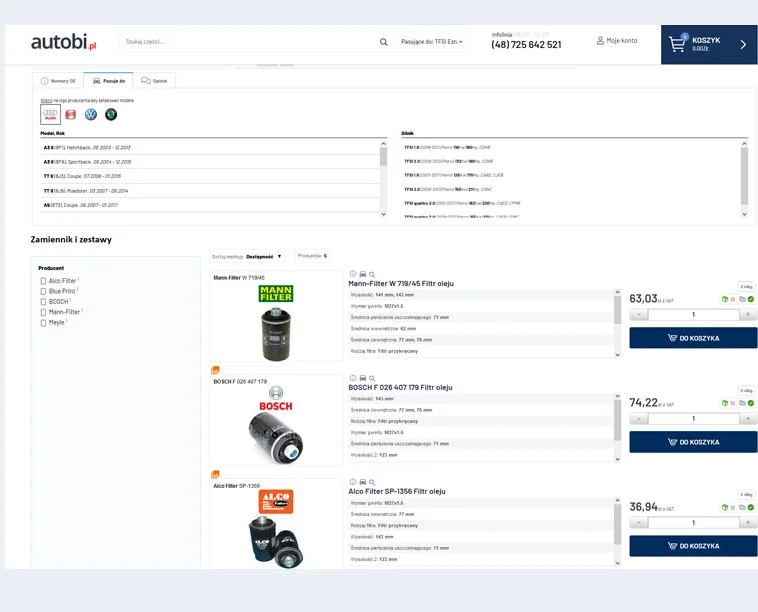Image resolution: width=758 pixels, height=612 pixels.
Task: Click orange gallery icon above Alco Filter image
Action: coord(215,474)
